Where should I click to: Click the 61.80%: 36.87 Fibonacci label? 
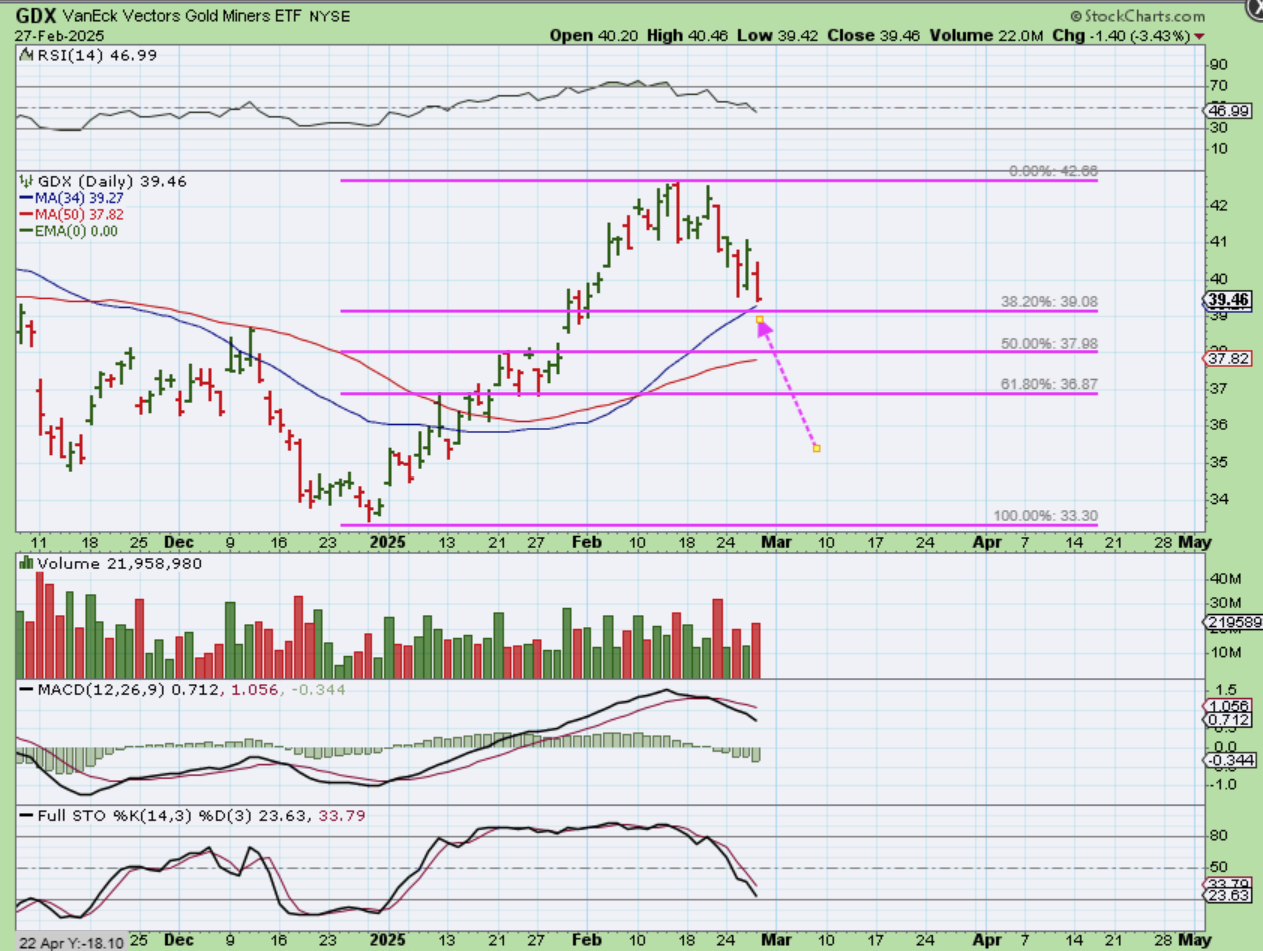pyautogui.click(x=1049, y=384)
